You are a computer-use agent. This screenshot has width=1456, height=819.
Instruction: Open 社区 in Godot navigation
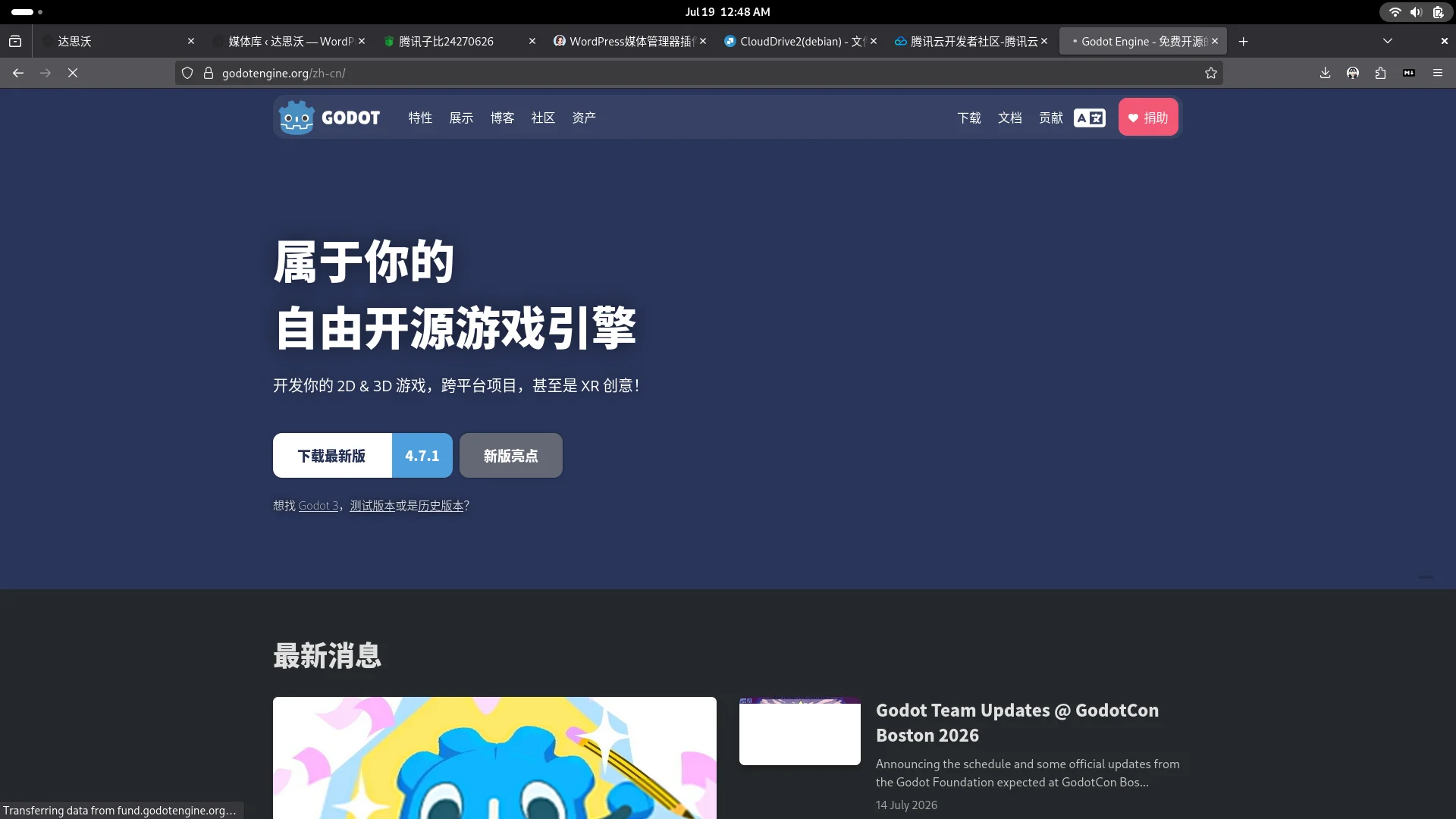[x=543, y=118]
